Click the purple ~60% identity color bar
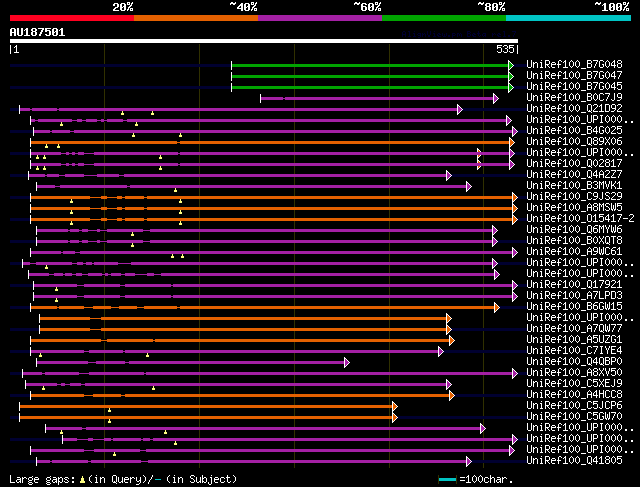The image size is (640, 487). [x=320, y=18]
